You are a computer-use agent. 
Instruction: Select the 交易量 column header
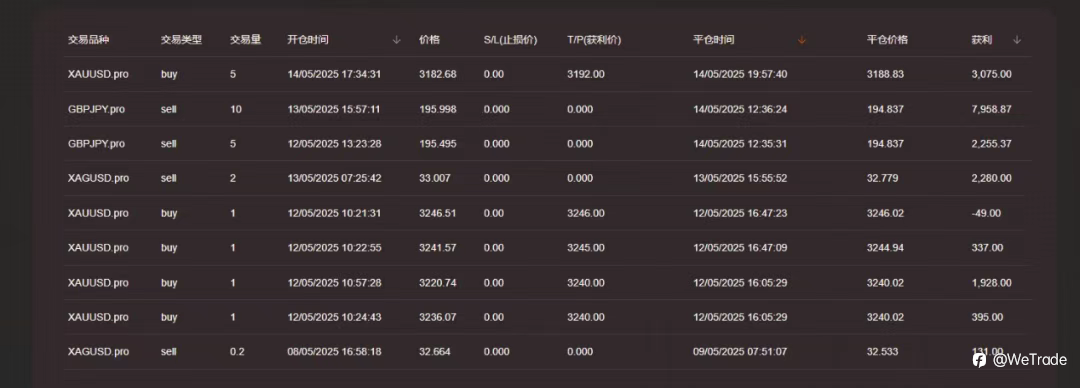tap(245, 40)
